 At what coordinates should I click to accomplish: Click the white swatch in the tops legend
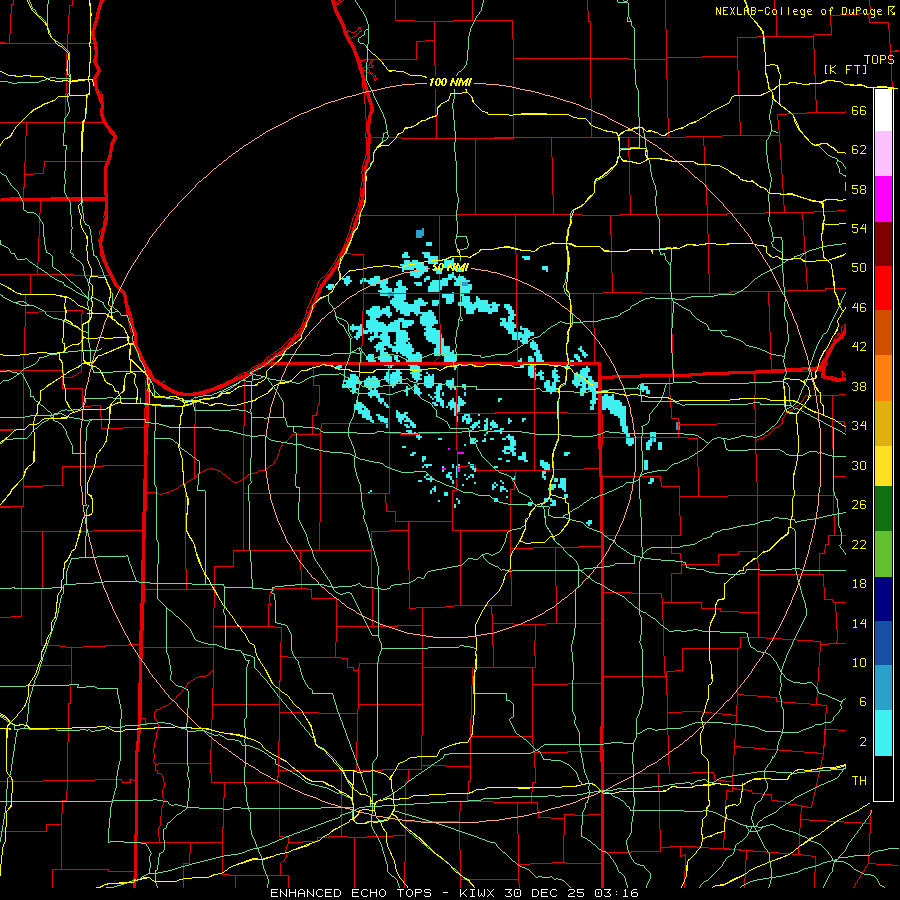coord(883,110)
